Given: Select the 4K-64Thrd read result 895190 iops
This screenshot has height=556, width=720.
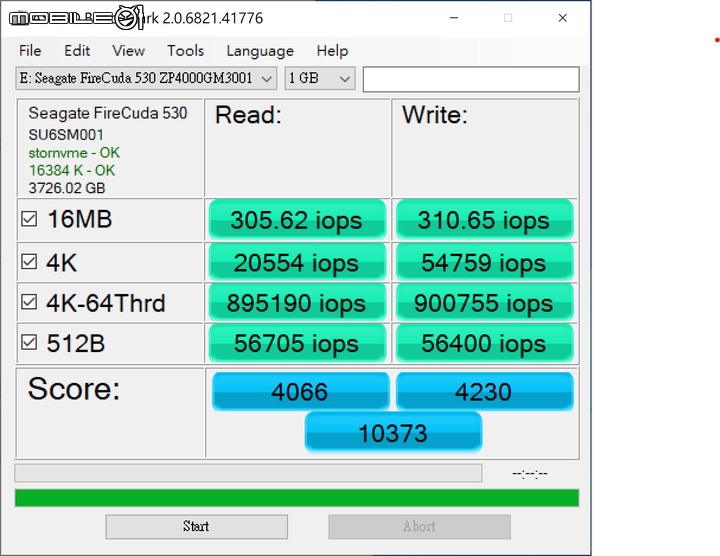Looking at the screenshot, I should 297,303.
